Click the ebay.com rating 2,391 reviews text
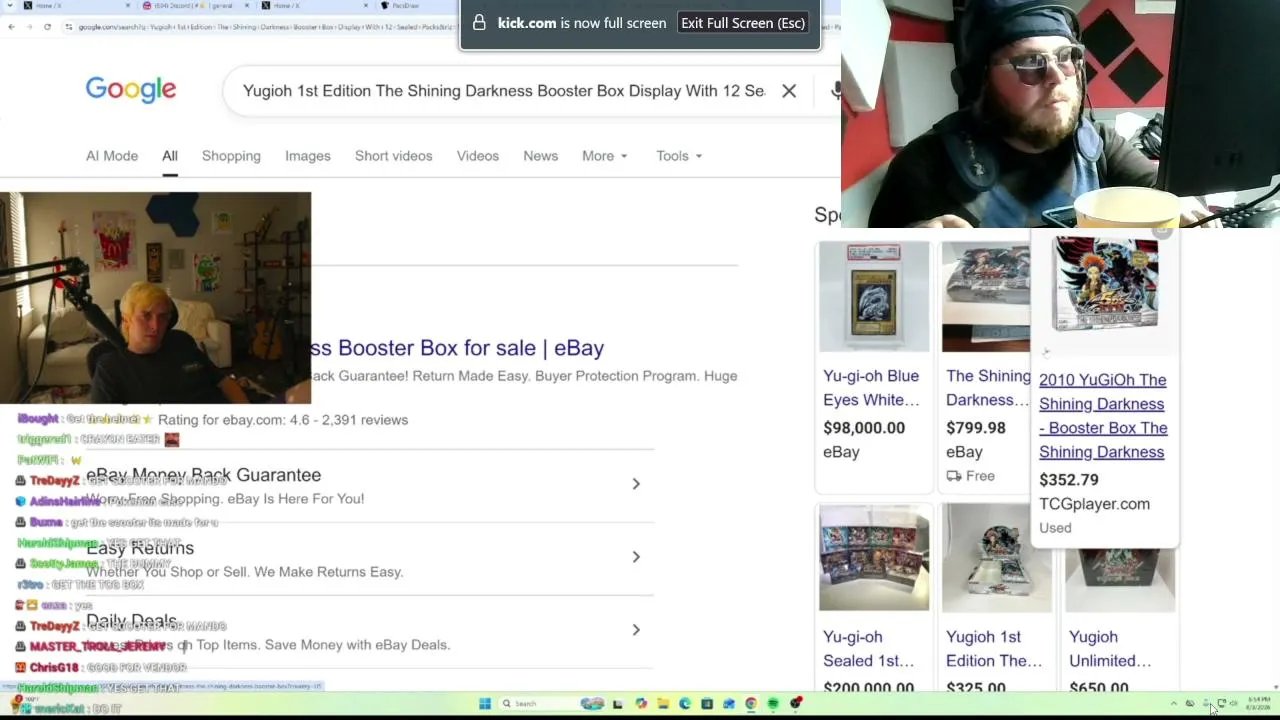 pyautogui.click(x=283, y=420)
